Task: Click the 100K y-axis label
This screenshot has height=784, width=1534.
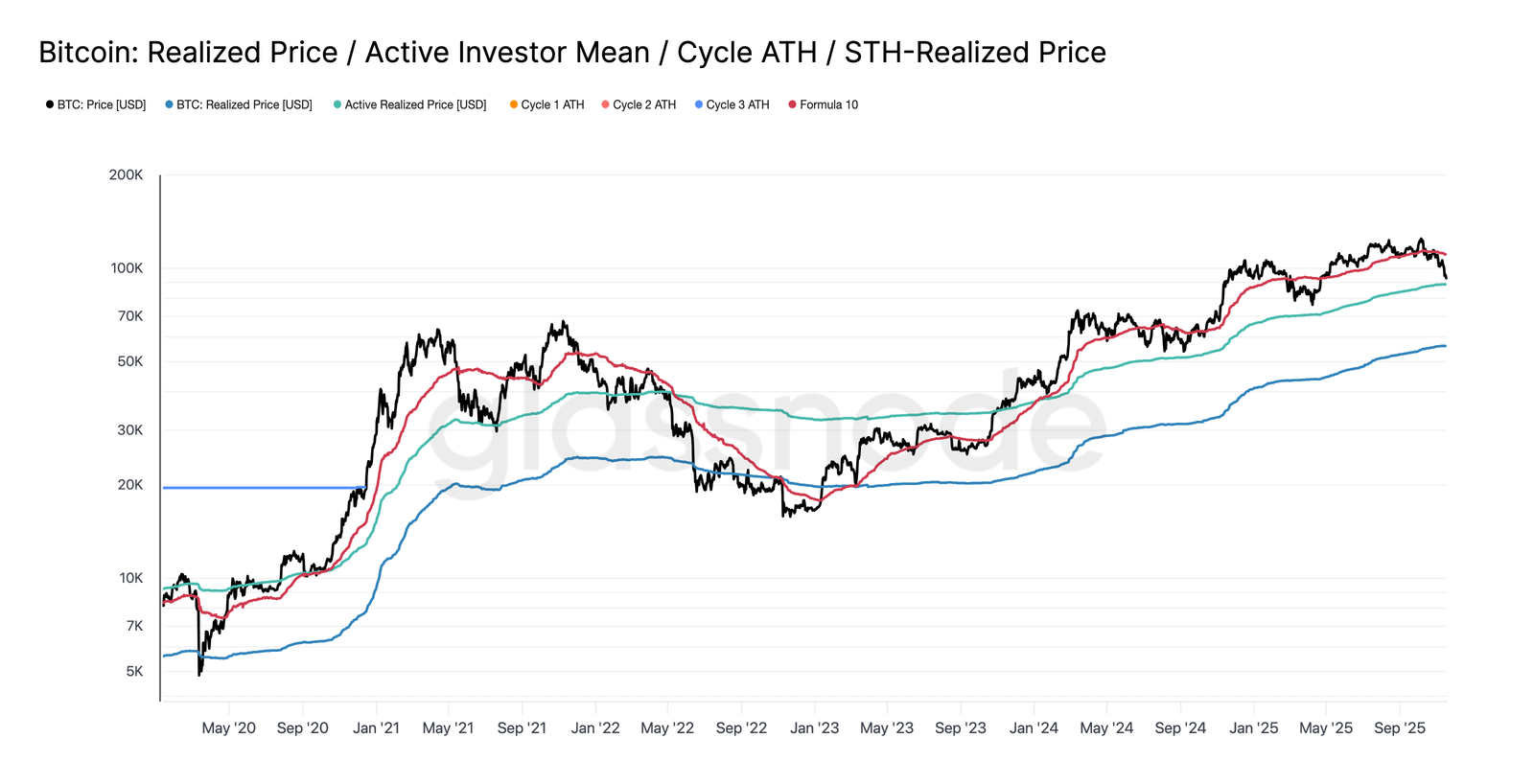Action: click(126, 267)
